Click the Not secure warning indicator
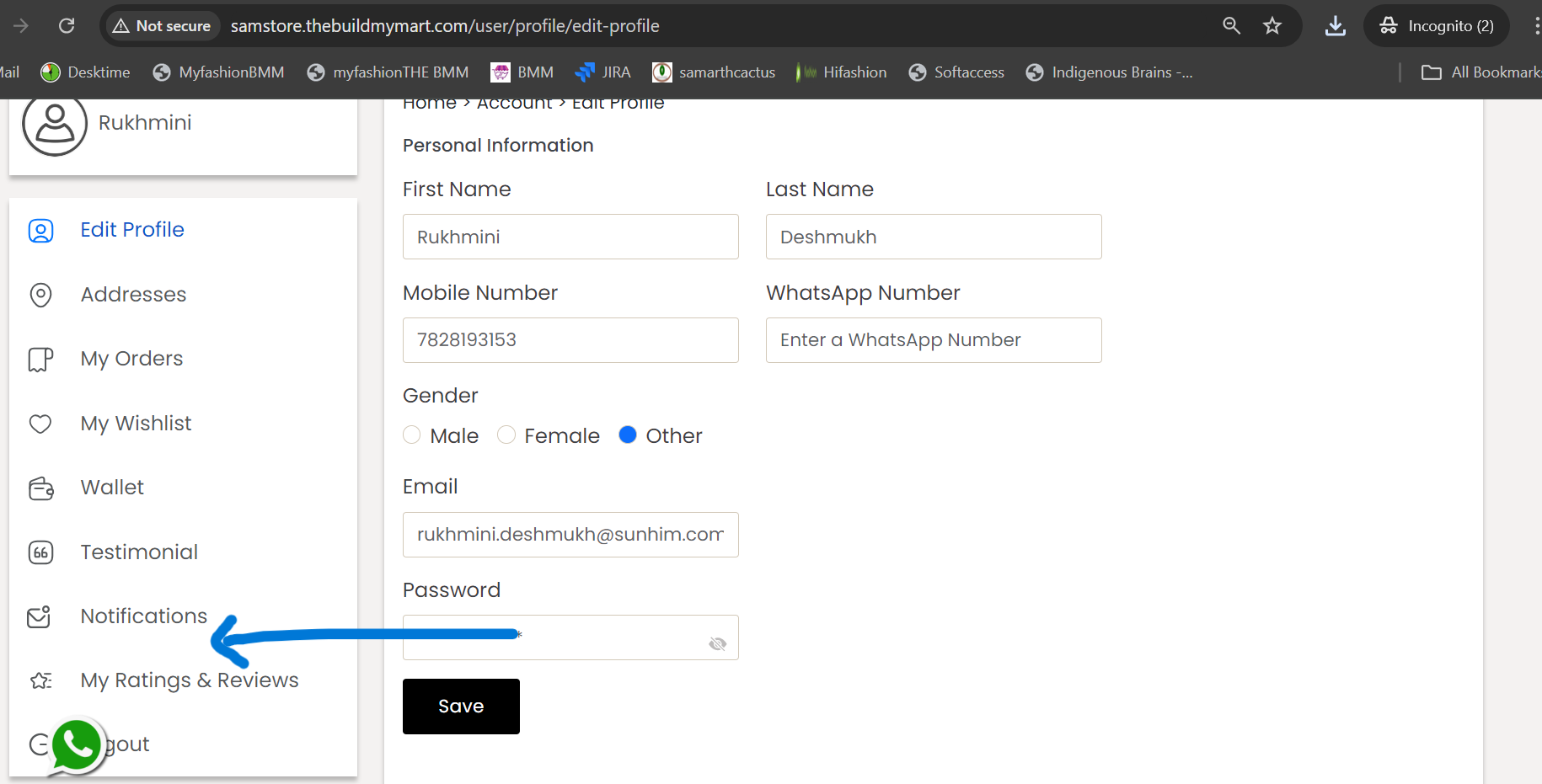Image resolution: width=1542 pixels, height=784 pixels. click(x=162, y=26)
